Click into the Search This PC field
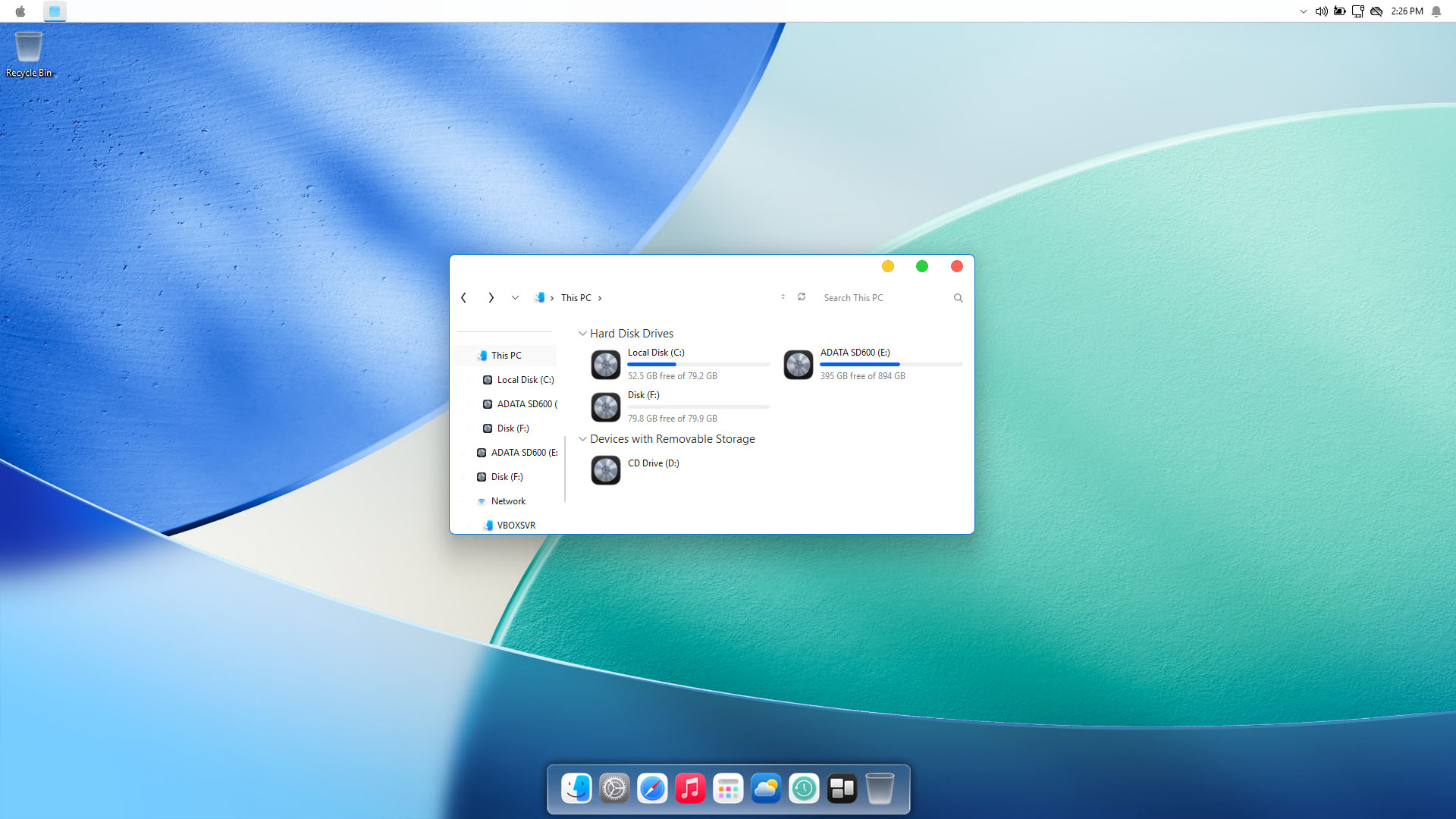Image resolution: width=1456 pixels, height=819 pixels. point(880,298)
